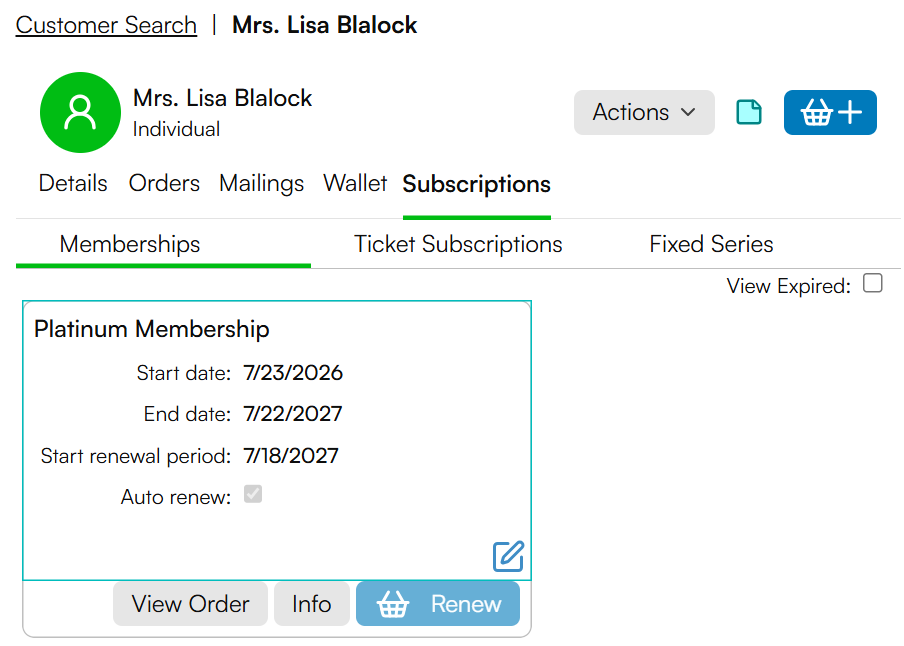Switch to the Details tab

click(x=73, y=183)
